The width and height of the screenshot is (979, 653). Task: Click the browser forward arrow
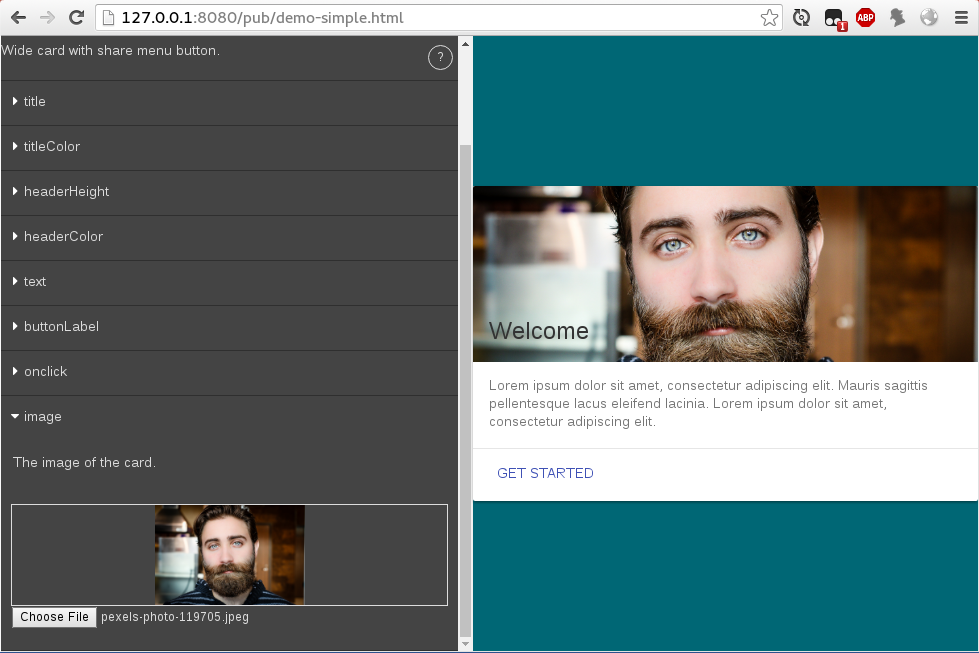(x=47, y=17)
